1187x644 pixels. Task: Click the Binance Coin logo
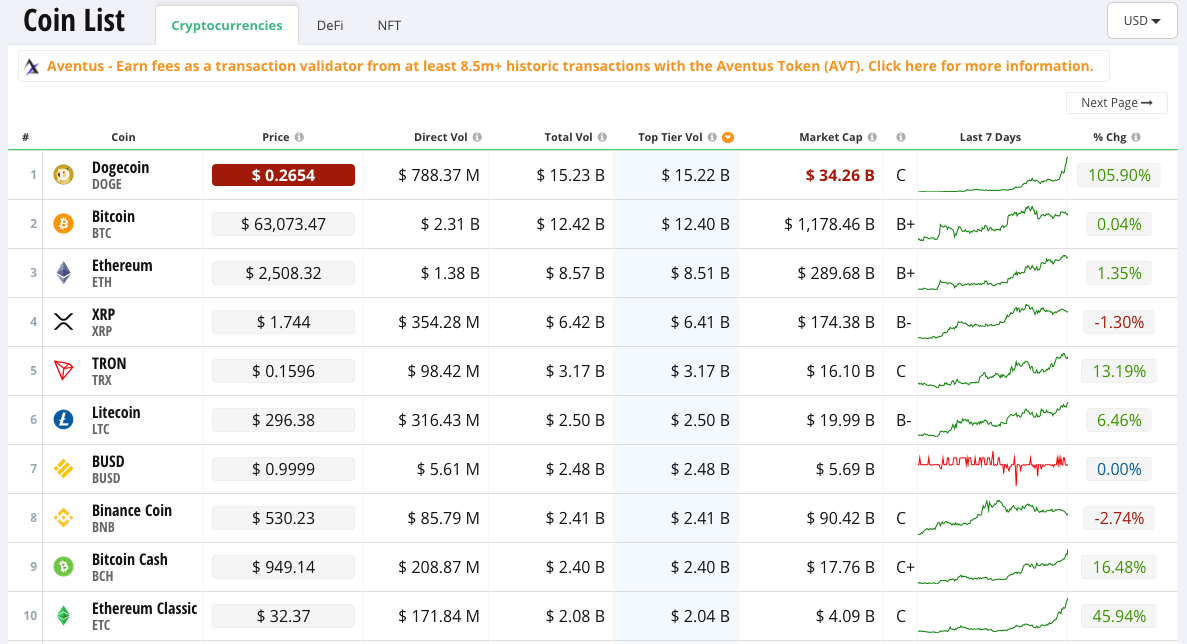[x=64, y=518]
